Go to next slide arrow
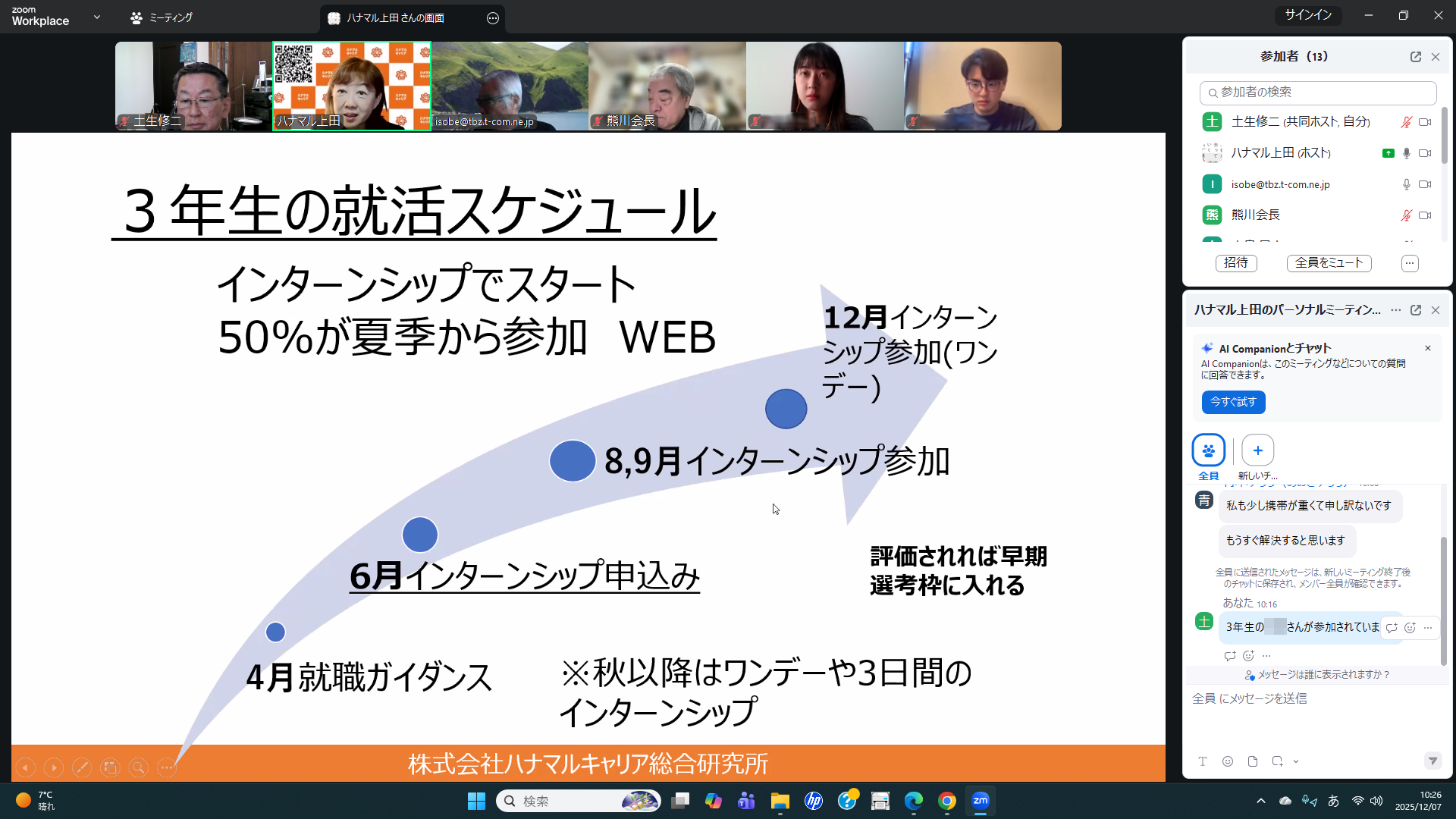The width and height of the screenshot is (1456, 819). coord(54,768)
